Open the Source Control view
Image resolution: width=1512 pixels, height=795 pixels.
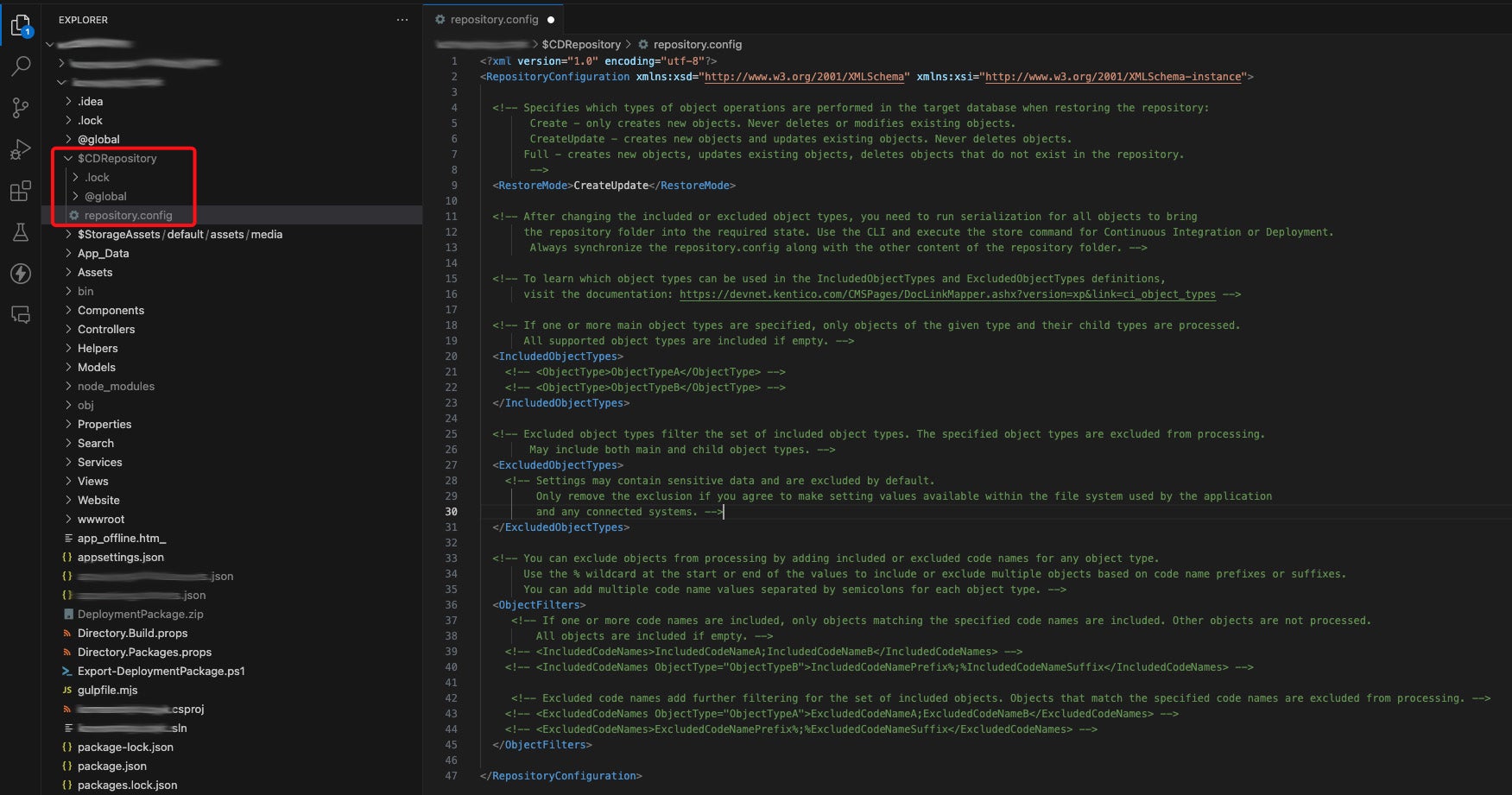tap(21, 108)
